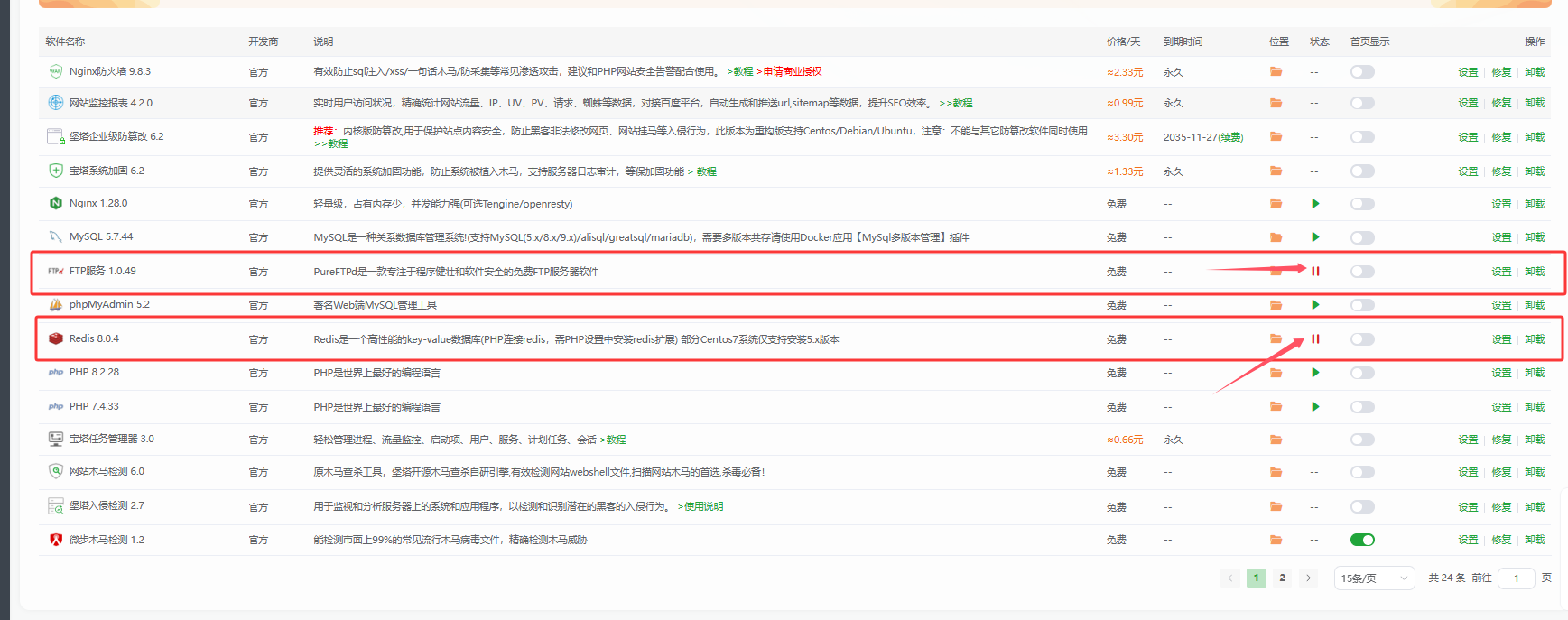1568x620 pixels.
Task: Click the Nginx 1.28.0 green logo icon
Action: point(56,203)
